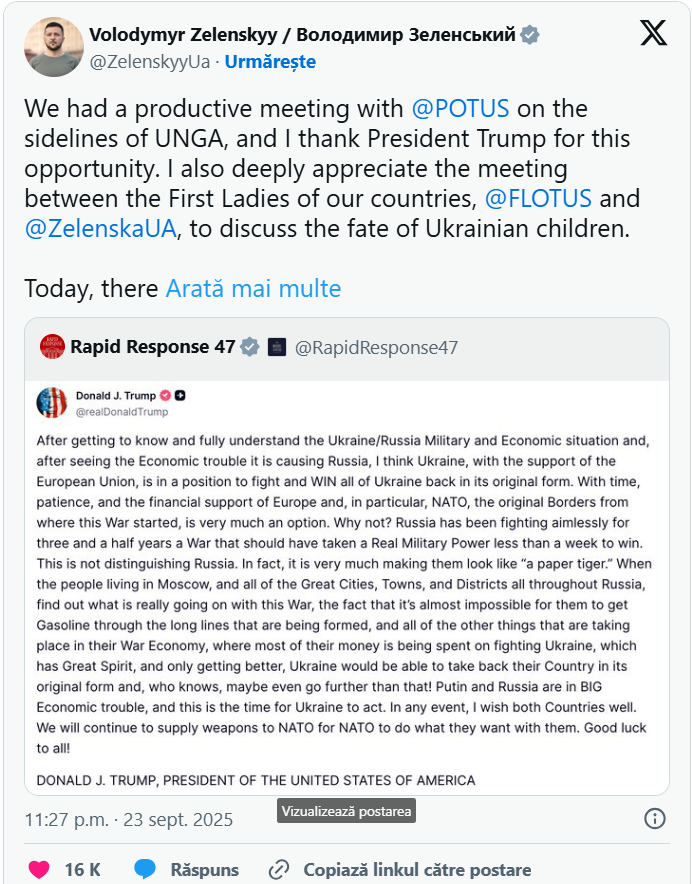
Task: Open the @RapidResponse47 handle
Action: [x=376, y=347]
